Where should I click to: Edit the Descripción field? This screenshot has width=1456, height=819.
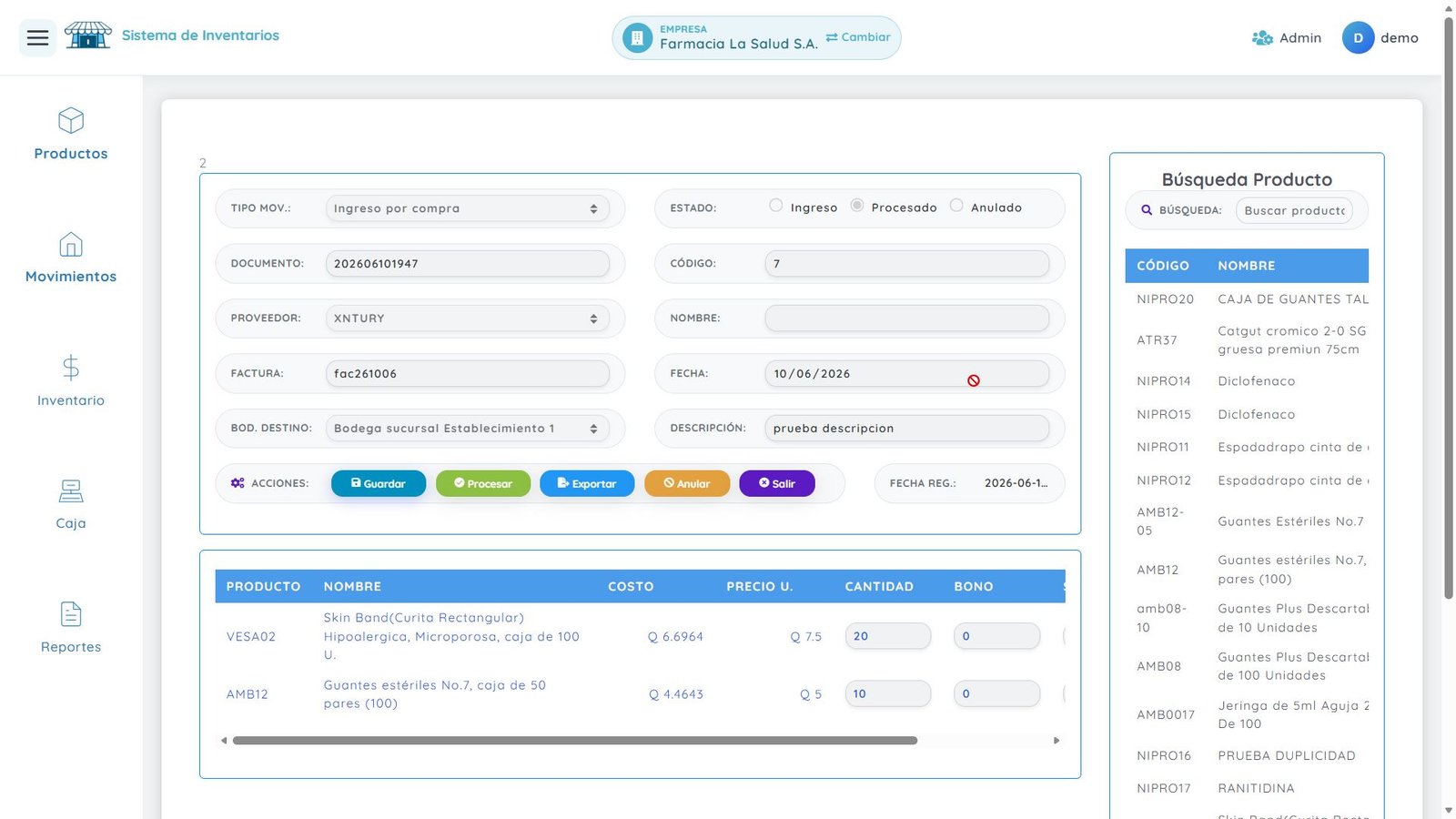coord(907,429)
